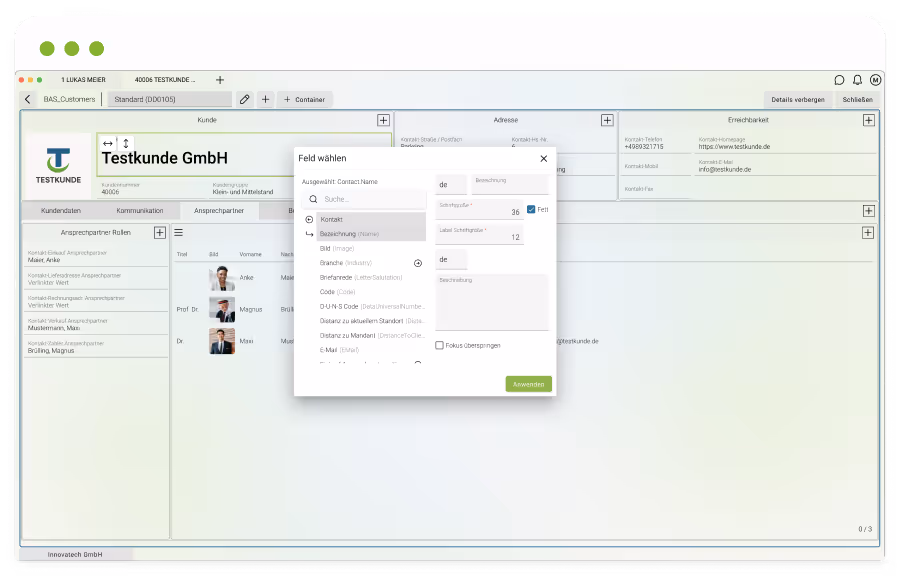Switch to the 1 LUKAS MEIER tab
This screenshot has height=576, width=900.
click(83, 80)
